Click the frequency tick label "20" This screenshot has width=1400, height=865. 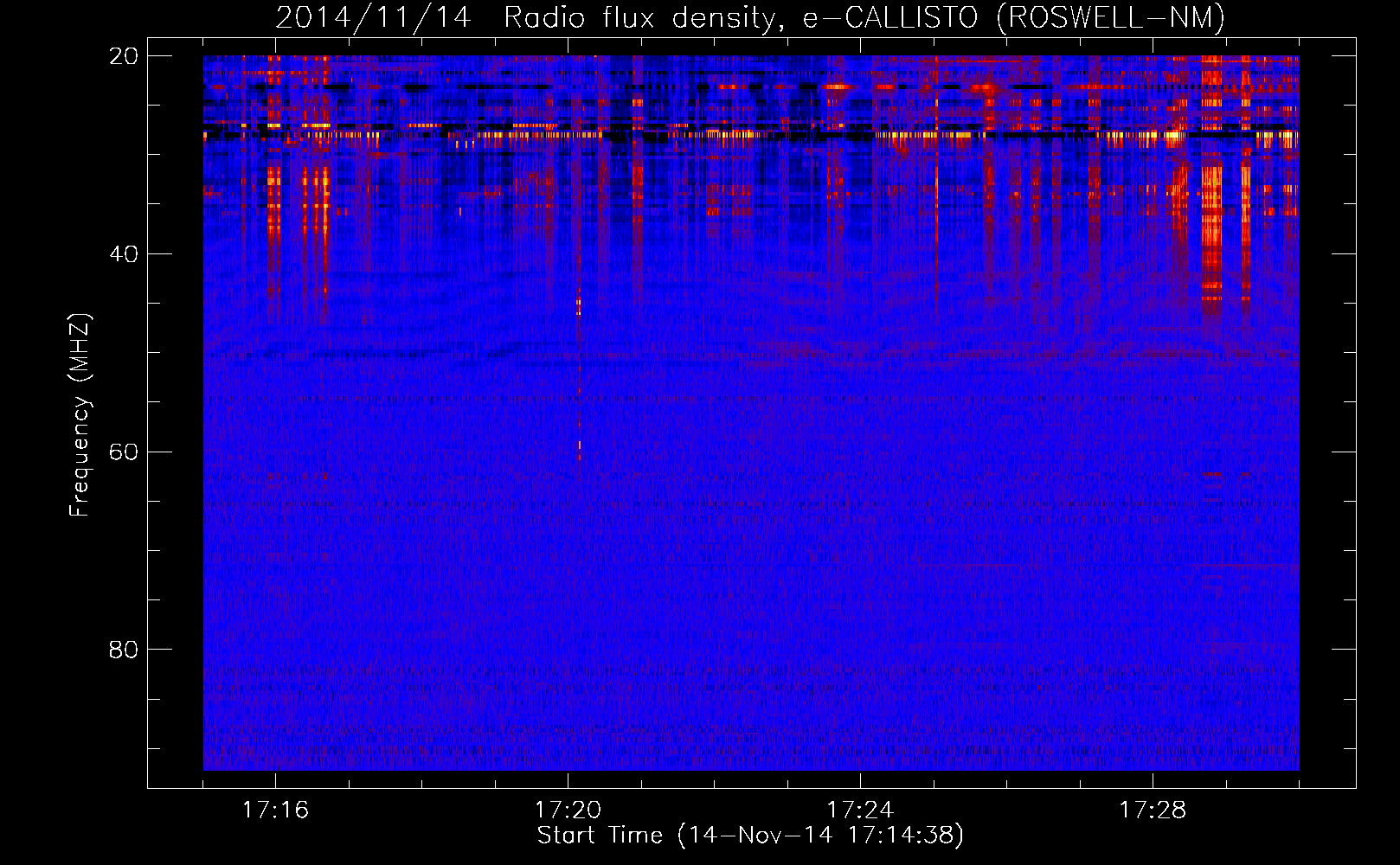coord(124,56)
